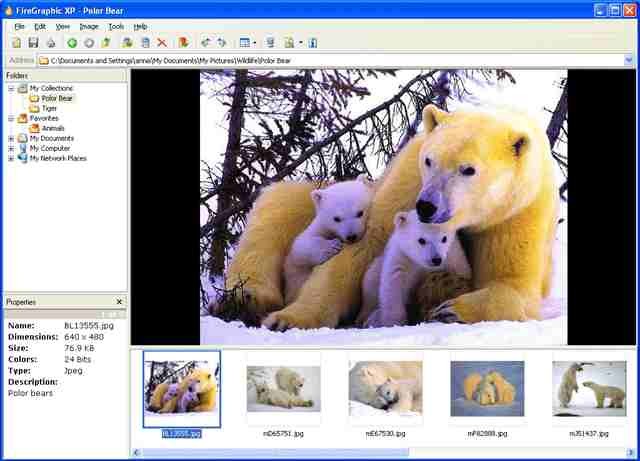Expand the My Documents tree node
Image resolution: width=640 pixels, height=461 pixels.
(11, 138)
